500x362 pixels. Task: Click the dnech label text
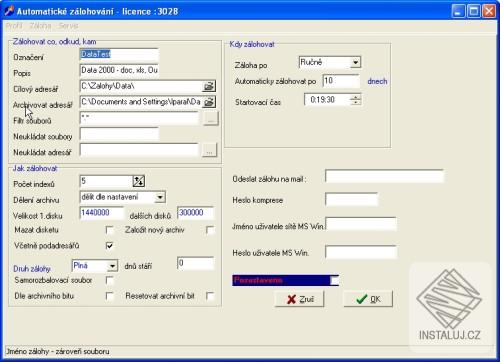(377, 81)
